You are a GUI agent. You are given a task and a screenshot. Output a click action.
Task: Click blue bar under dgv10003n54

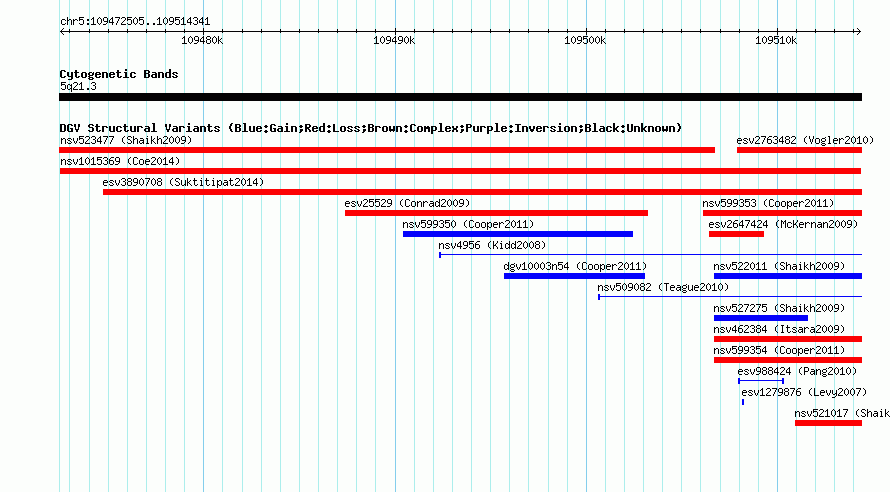(x=574, y=276)
